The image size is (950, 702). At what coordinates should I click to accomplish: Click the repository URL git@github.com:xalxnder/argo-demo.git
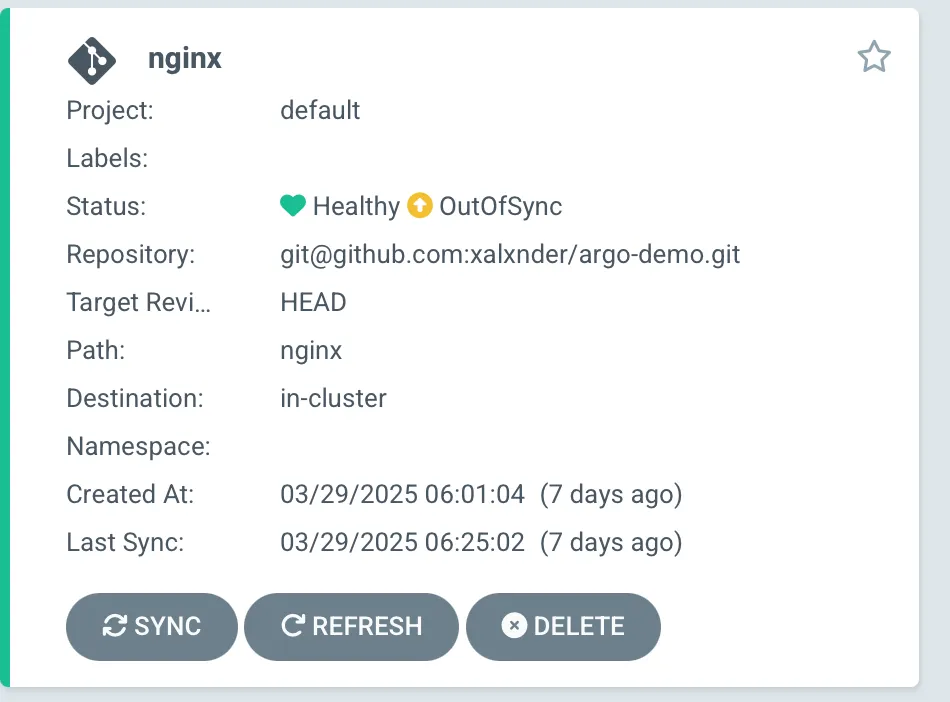pyautogui.click(x=510, y=254)
